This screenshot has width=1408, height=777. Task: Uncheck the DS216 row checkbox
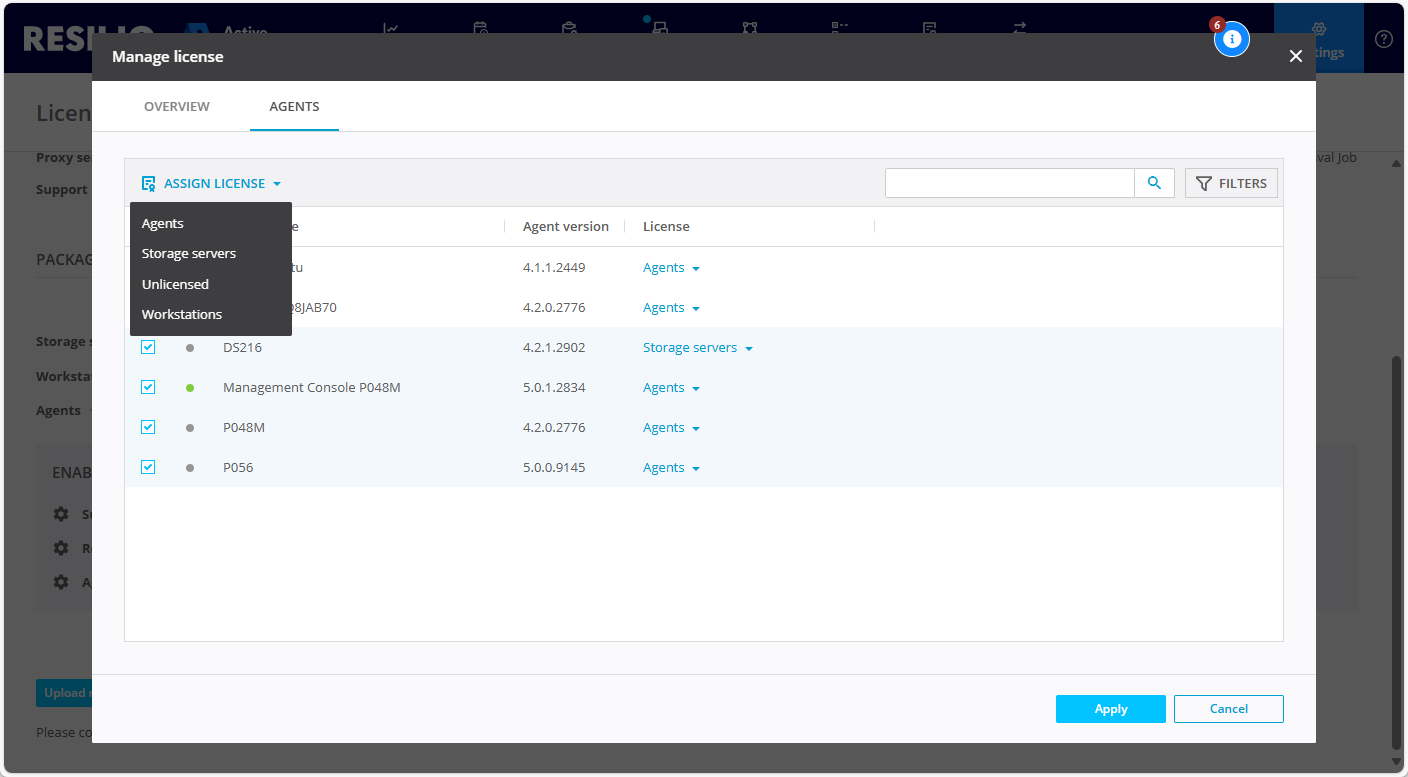pos(148,347)
